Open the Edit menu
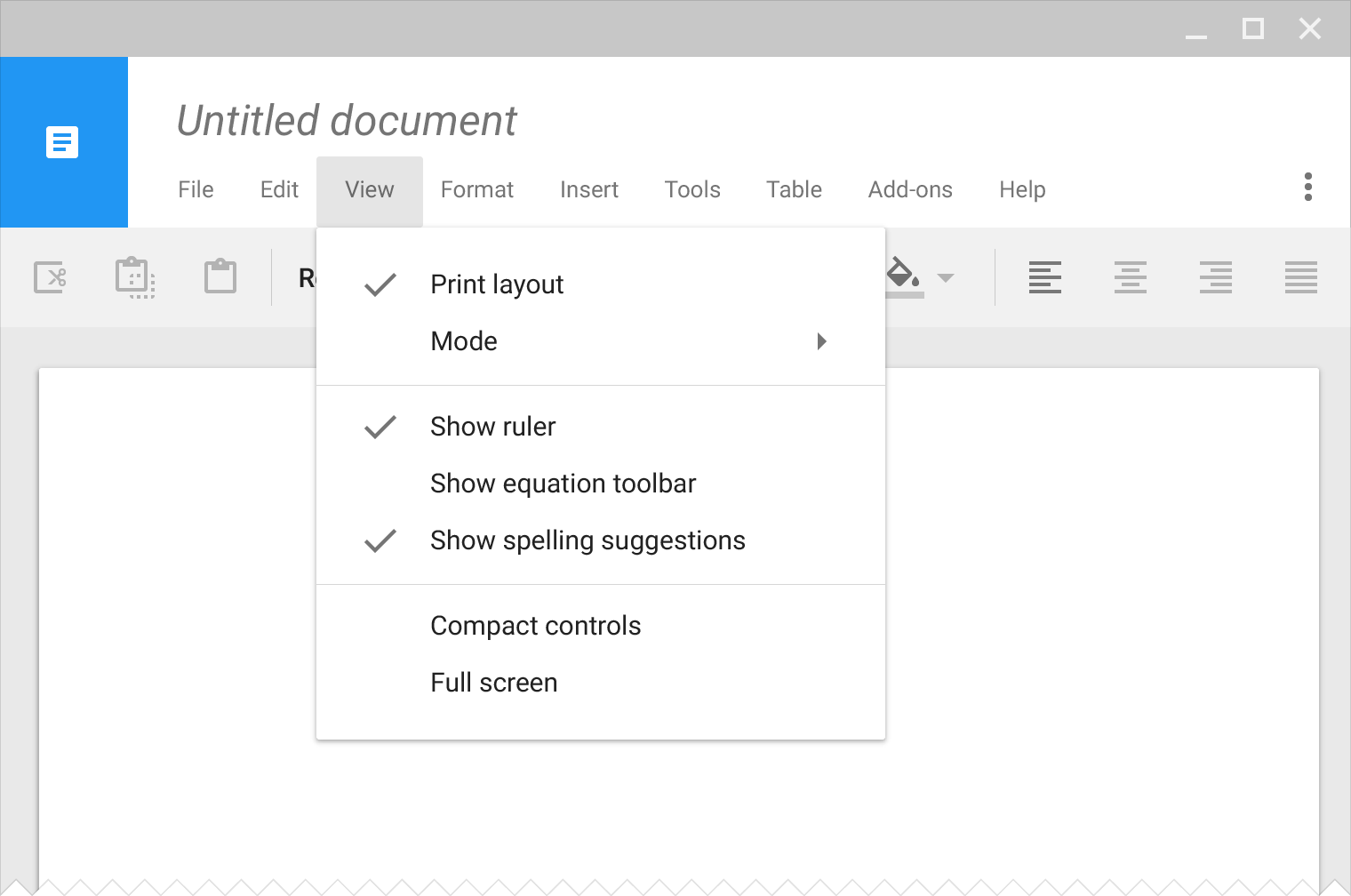Viewport: 1351px width, 896px height. click(279, 190)
